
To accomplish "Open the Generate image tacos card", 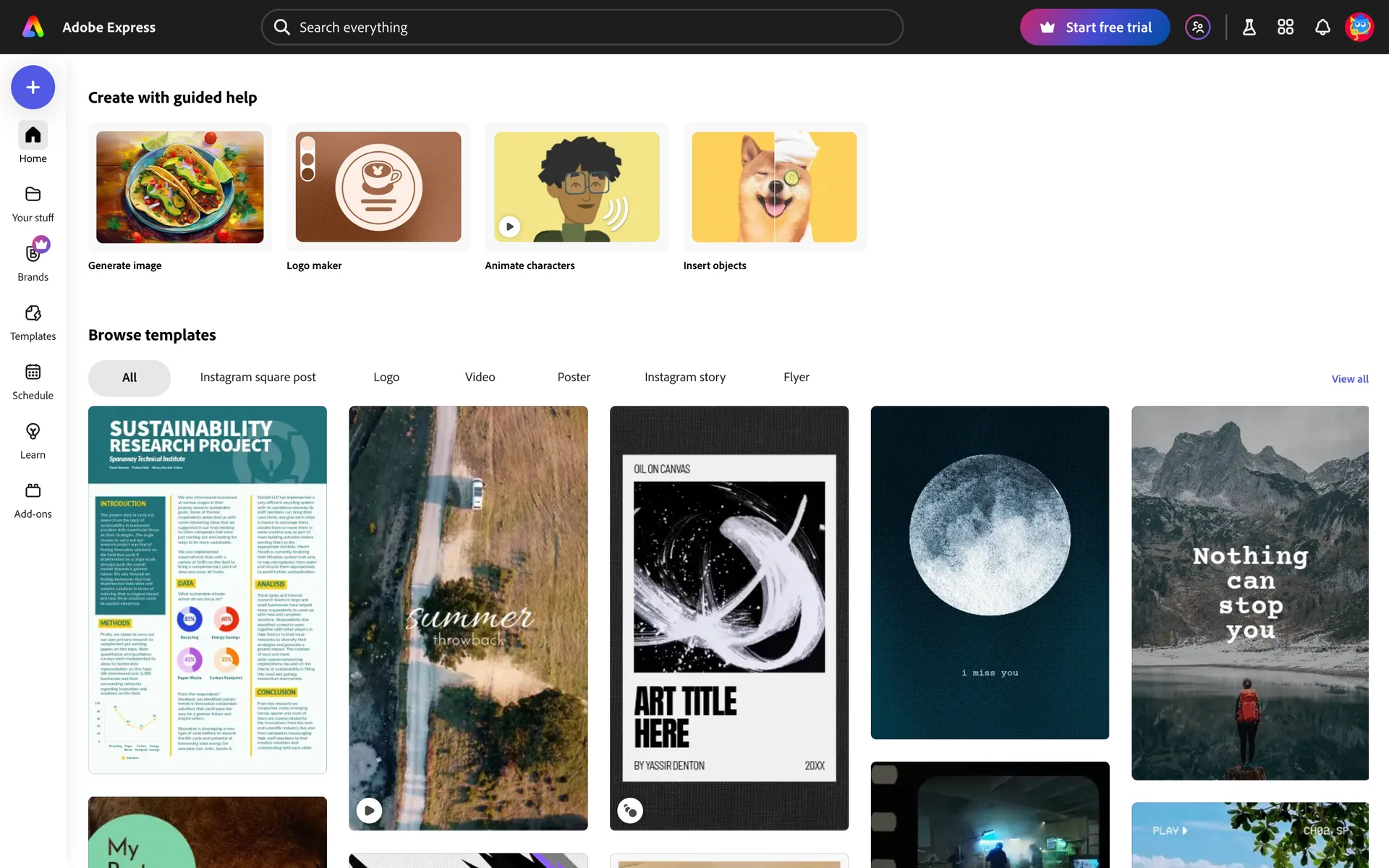I will click(x=179, y=187).
